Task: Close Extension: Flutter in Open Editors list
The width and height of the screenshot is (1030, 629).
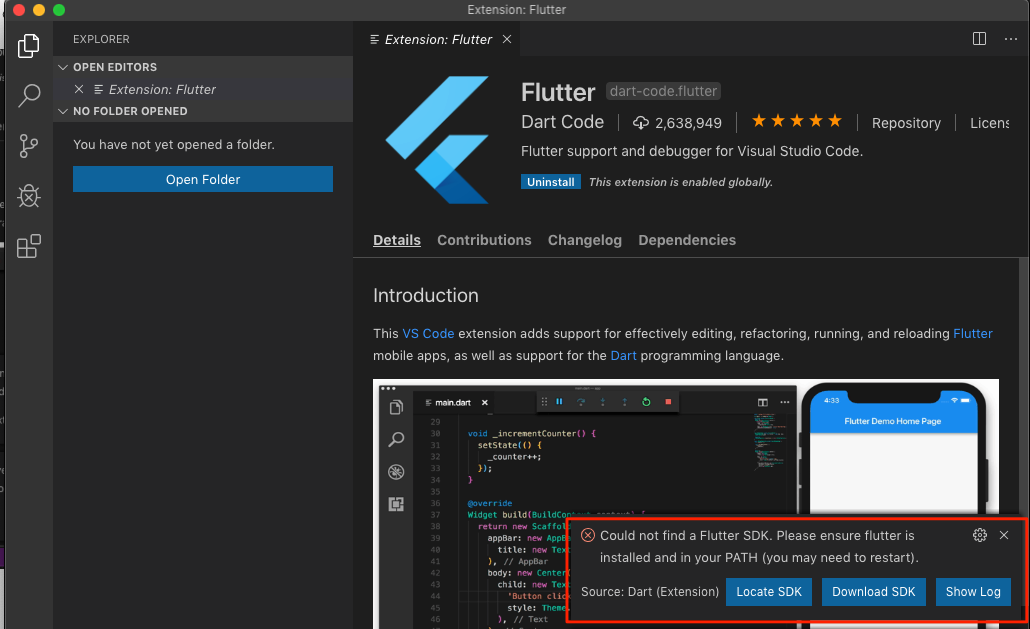Action: (x=79, y=89)
